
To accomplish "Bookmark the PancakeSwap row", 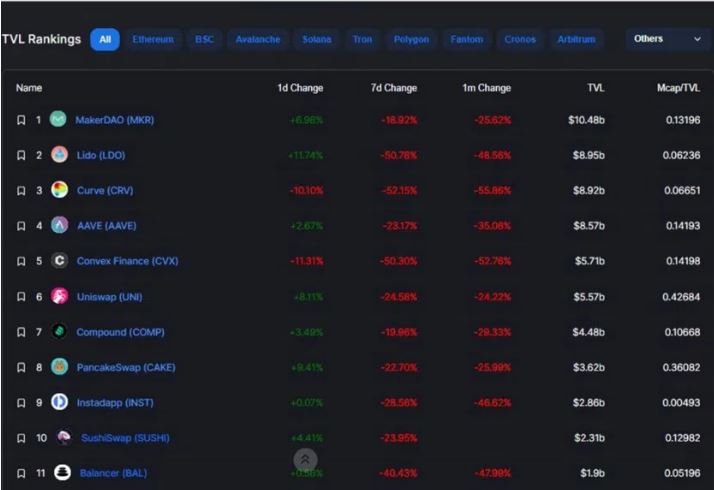I will pyautogui.click(x=21, y=367).
